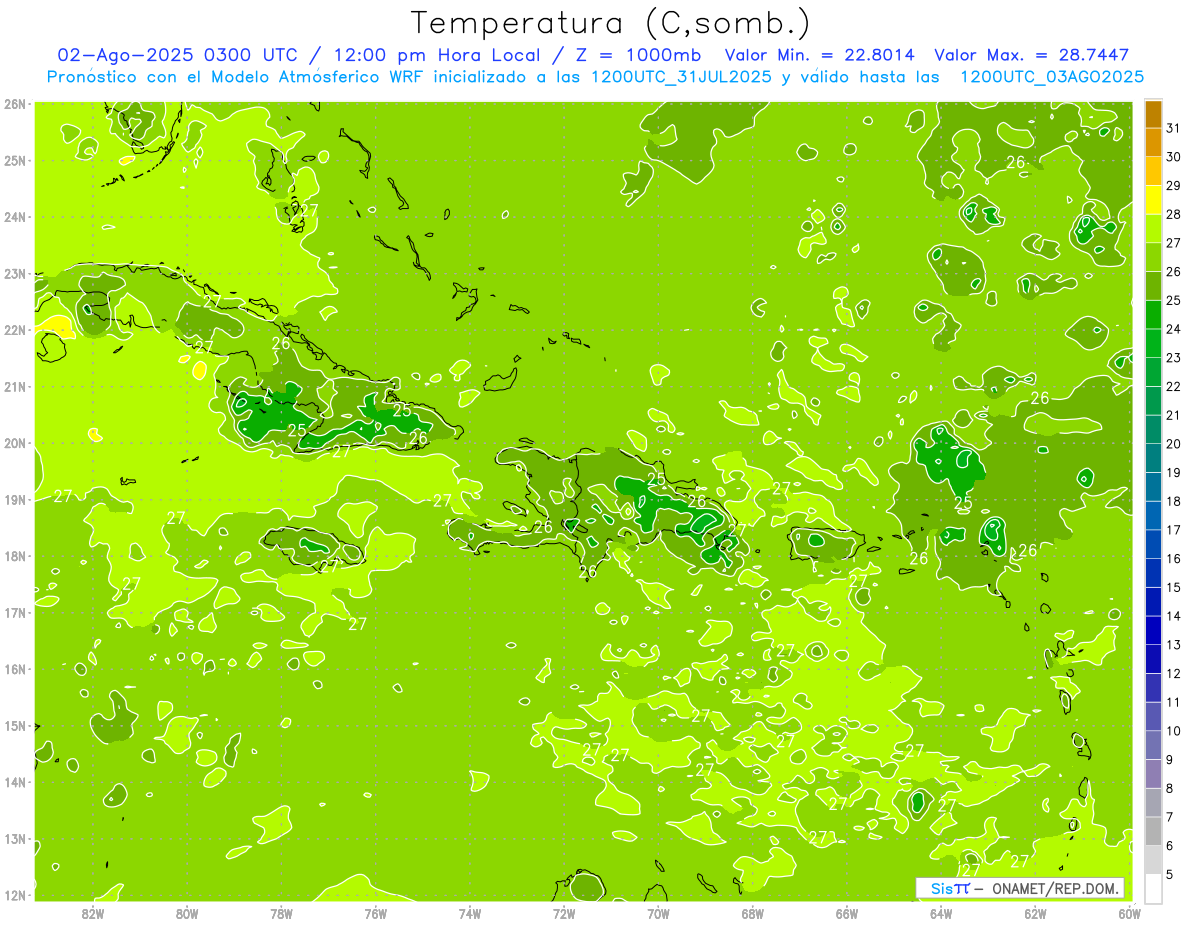The image size is (1200, 927).
Task: Click the "Valor Max. = 28.7447" value
Action: [1031, 55]
